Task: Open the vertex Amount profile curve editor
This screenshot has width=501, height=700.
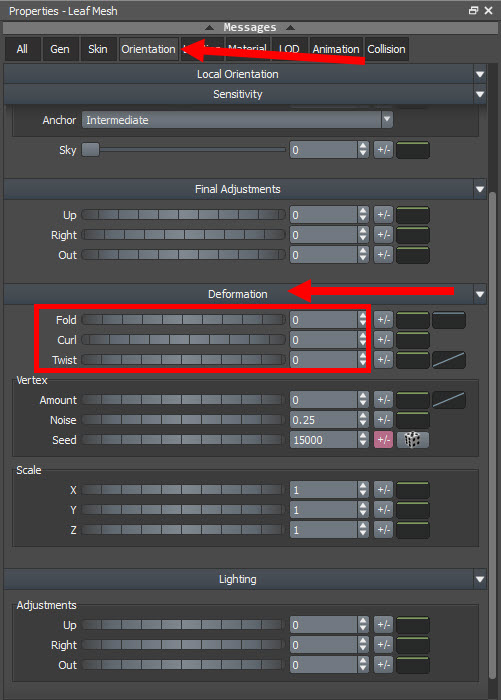Action: [449, 400]
